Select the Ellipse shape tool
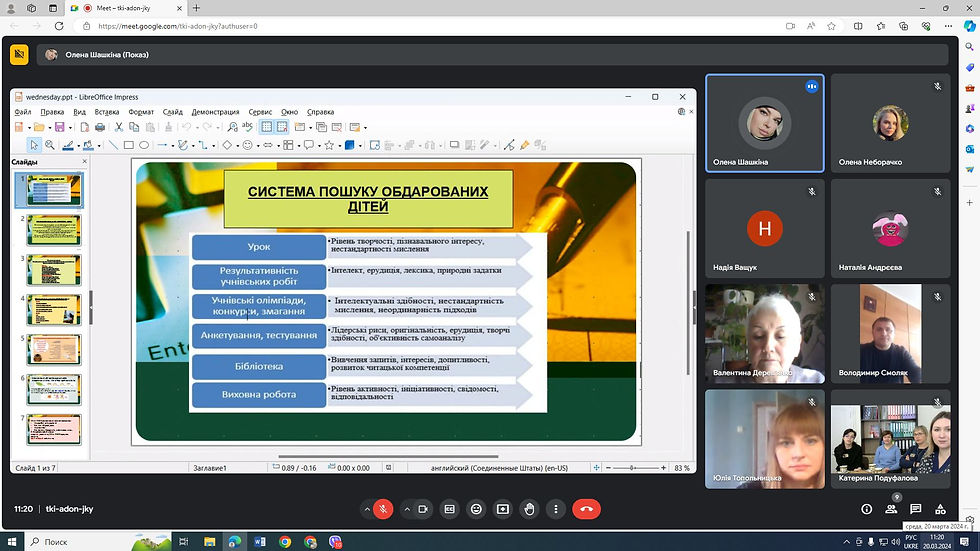The image size is (980, 551). click(144, 145)
